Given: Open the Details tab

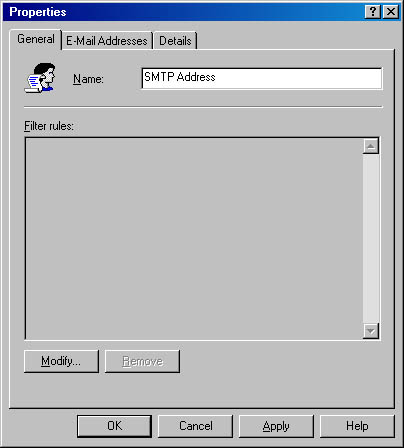Looking at the screenshot, I should pos(175,41).
